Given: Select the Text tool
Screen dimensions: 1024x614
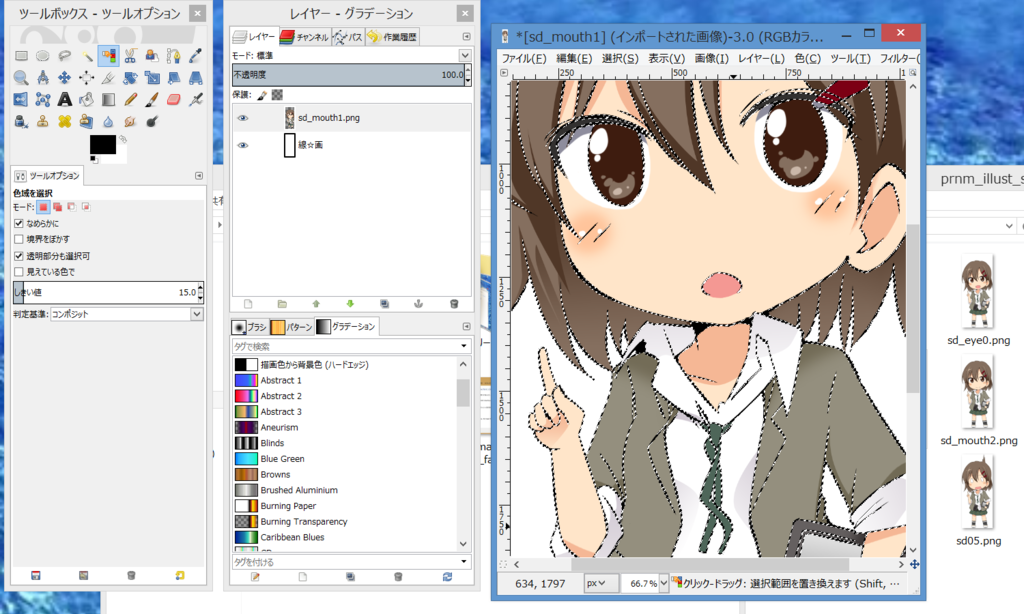Looking at the screenshot, I should point(64,99).
